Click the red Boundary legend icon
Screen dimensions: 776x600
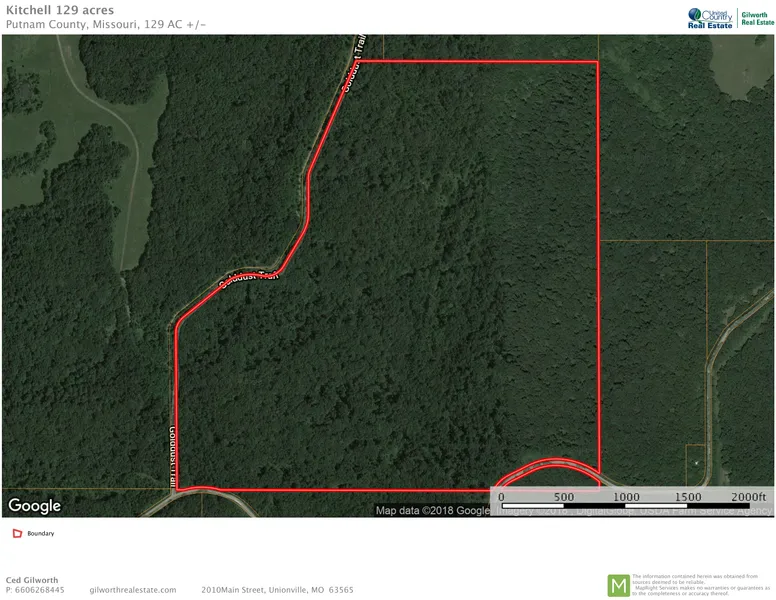pyautogui.click(x=16, y=534)
